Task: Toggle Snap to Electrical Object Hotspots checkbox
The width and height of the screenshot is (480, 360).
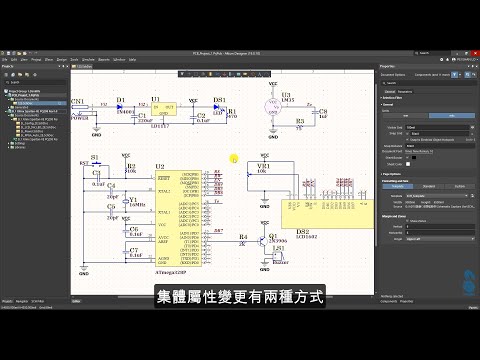Action: (x=407, y=139)
